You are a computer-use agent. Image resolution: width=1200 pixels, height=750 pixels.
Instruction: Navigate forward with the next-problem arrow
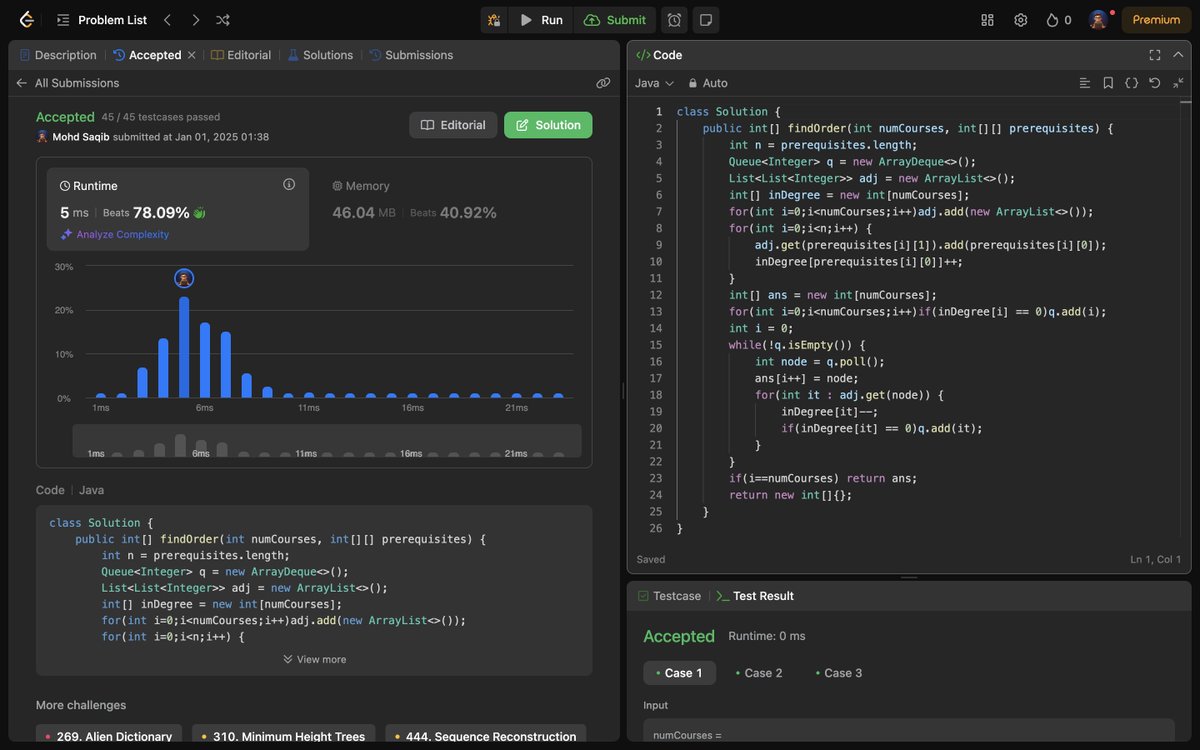point(194,19)
